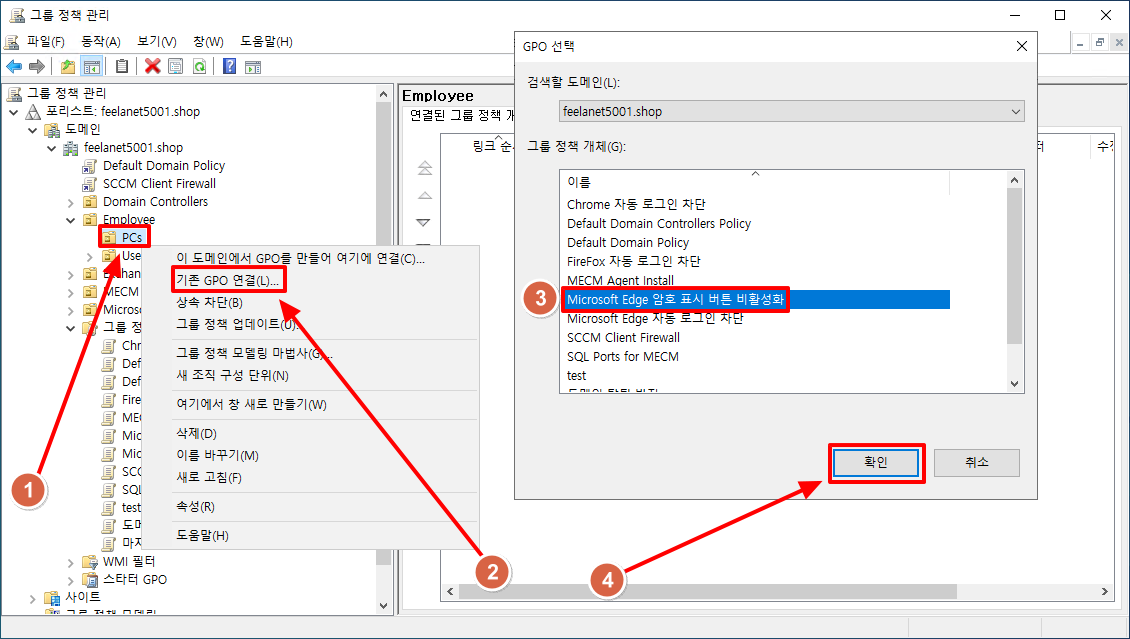The image size is (1130, 639).
Task: Select Microsoft Edge 자동 로그인 차단 in list
Action: [655, 318]
